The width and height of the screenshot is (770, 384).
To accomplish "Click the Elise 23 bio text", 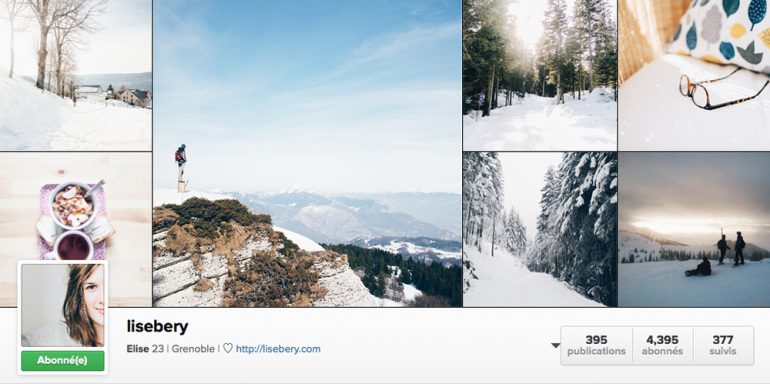I will tap(145, 349).
